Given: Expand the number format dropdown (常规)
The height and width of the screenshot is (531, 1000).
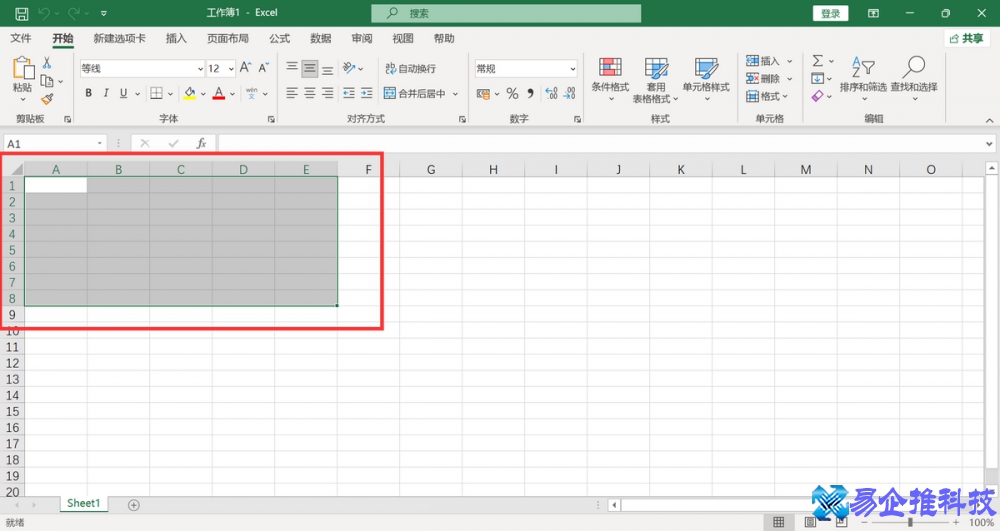Looking at the screenshot, I should (572, 69).
